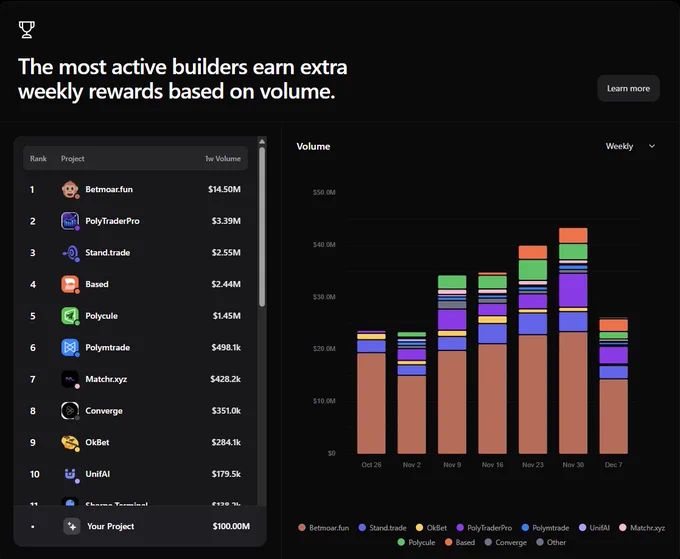The image size is (680, 559).
Task: Open the Weekly period dropdown
Action: tap(630, 147)
